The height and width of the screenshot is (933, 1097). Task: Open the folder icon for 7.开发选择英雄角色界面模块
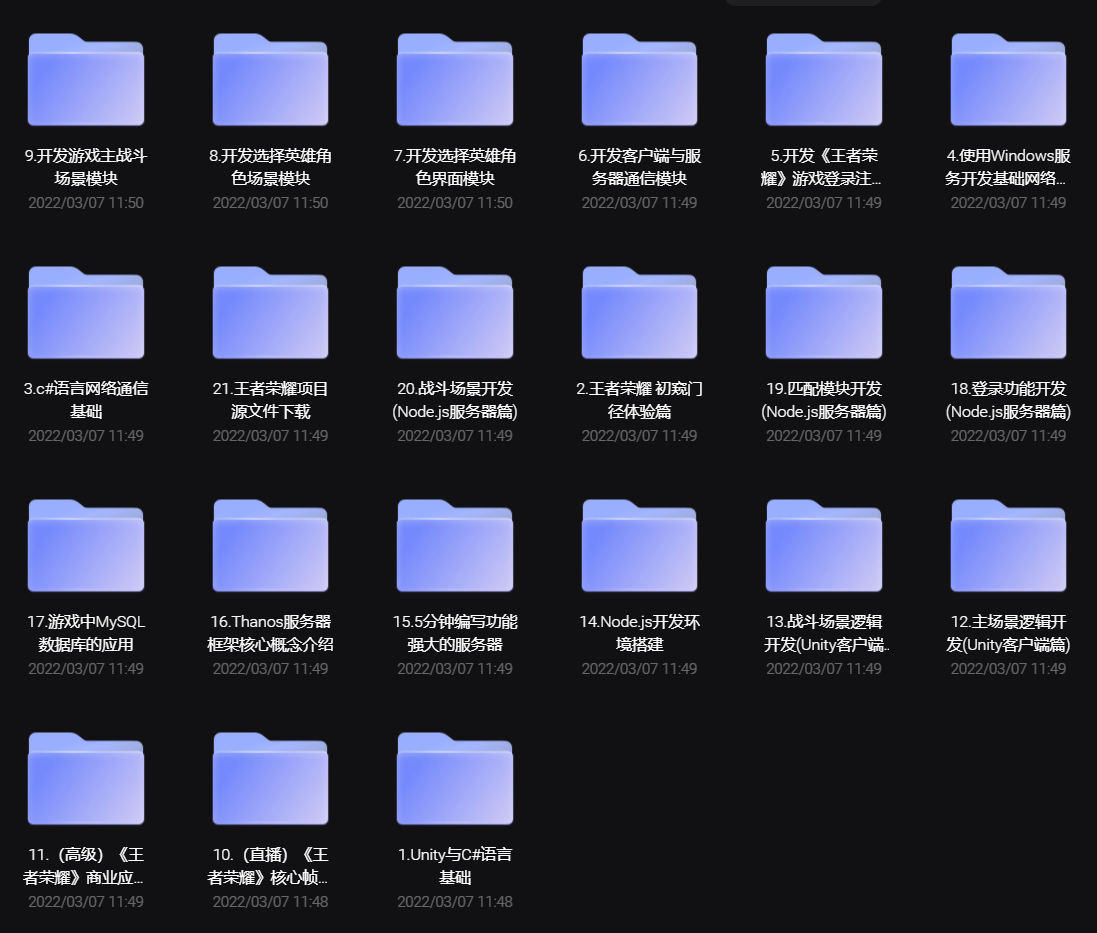(455, 80)
